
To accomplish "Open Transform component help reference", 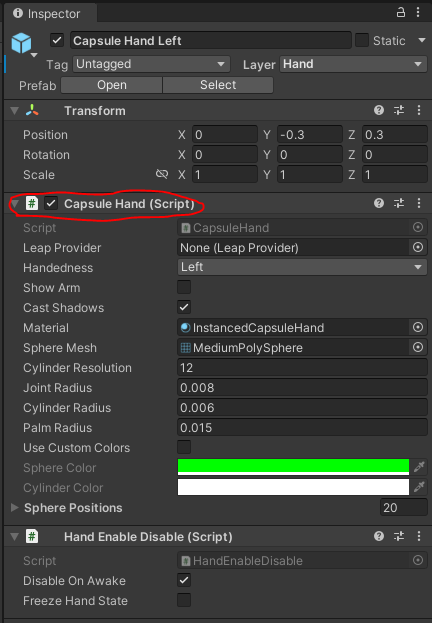I will [x=379, y=110].
